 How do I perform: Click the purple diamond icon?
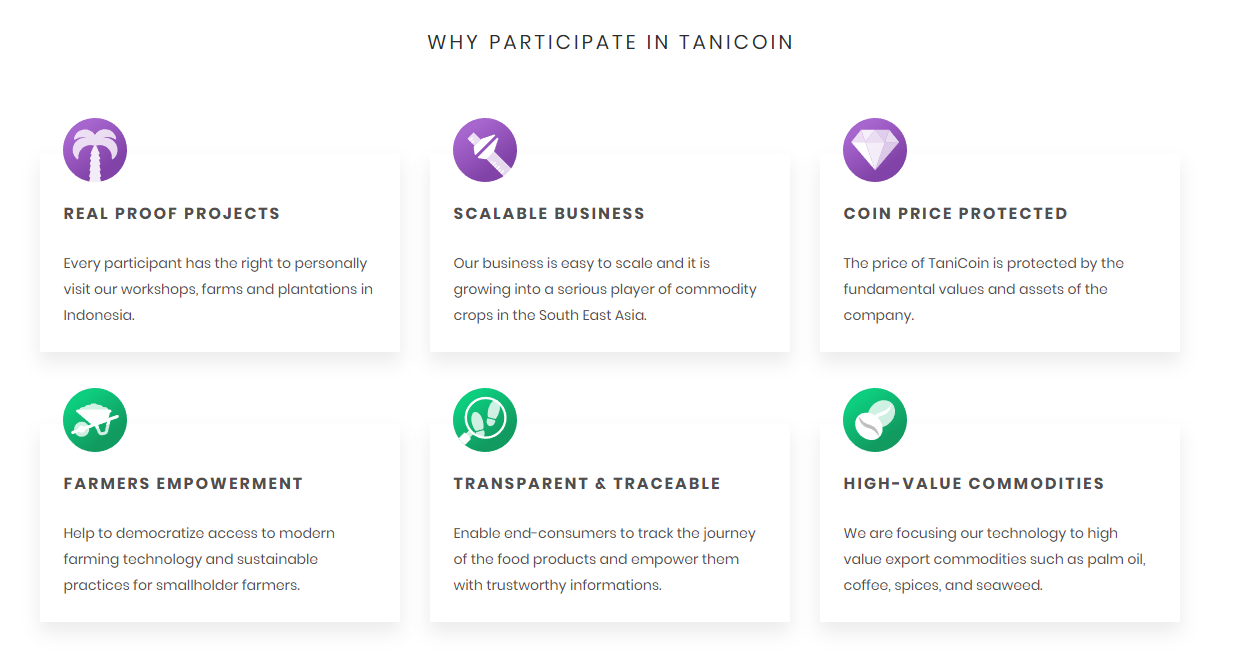[875, 150]
